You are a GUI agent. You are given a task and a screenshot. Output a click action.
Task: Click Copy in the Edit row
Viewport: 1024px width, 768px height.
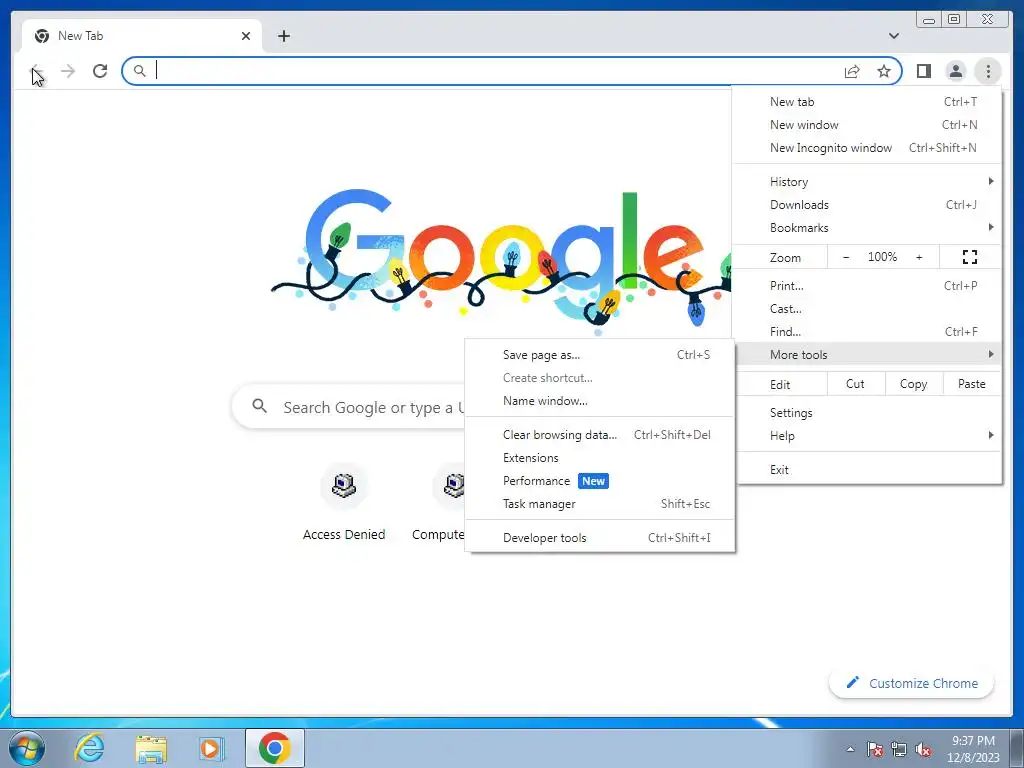tap(914, 384)
